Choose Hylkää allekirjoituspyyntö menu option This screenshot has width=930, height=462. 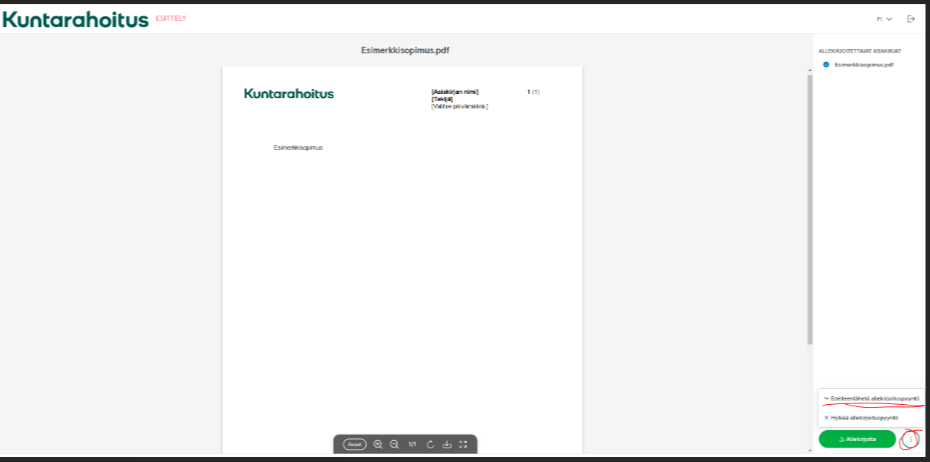click(864, 417)
